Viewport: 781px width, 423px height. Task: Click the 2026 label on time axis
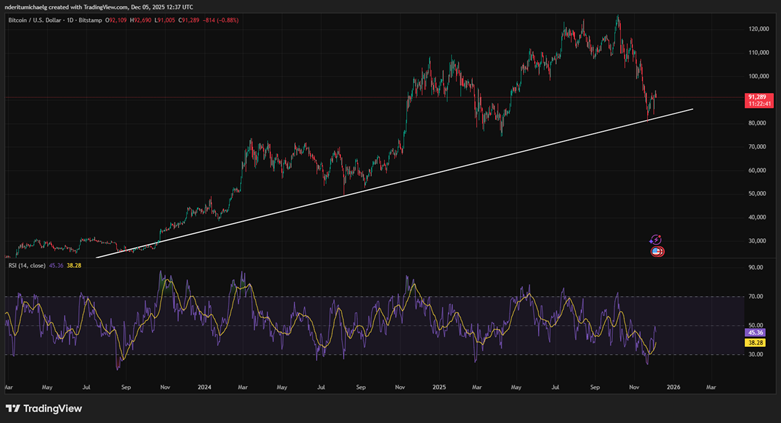pyautogui.click(x=673, y=386)
